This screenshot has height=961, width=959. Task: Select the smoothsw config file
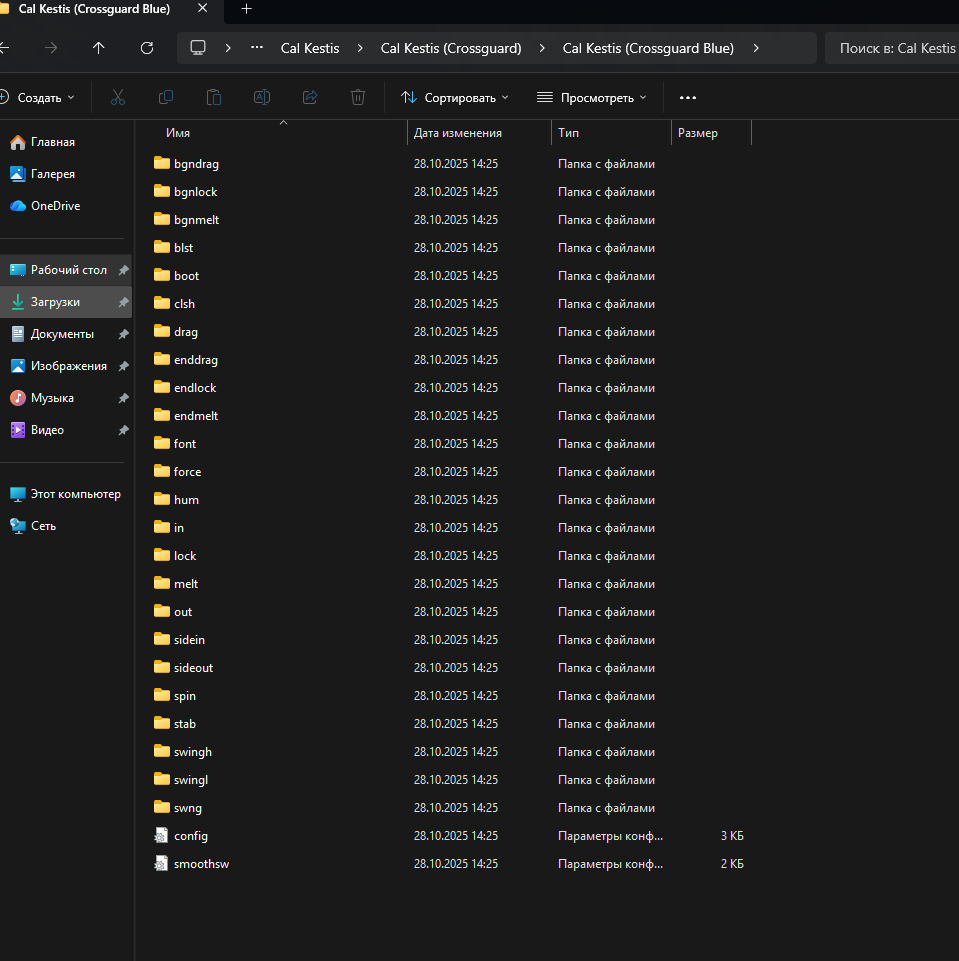coord(201,864)
